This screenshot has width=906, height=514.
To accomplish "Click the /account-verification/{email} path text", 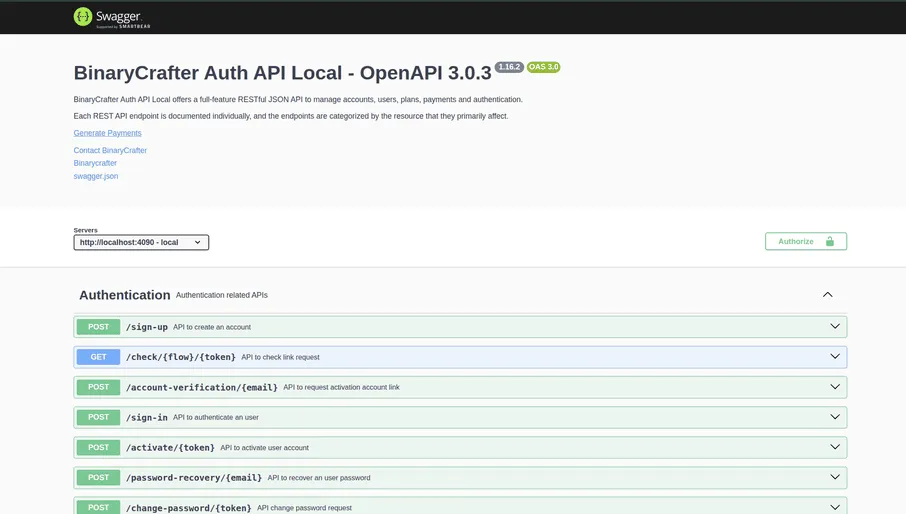I will (x=202, y=387).
